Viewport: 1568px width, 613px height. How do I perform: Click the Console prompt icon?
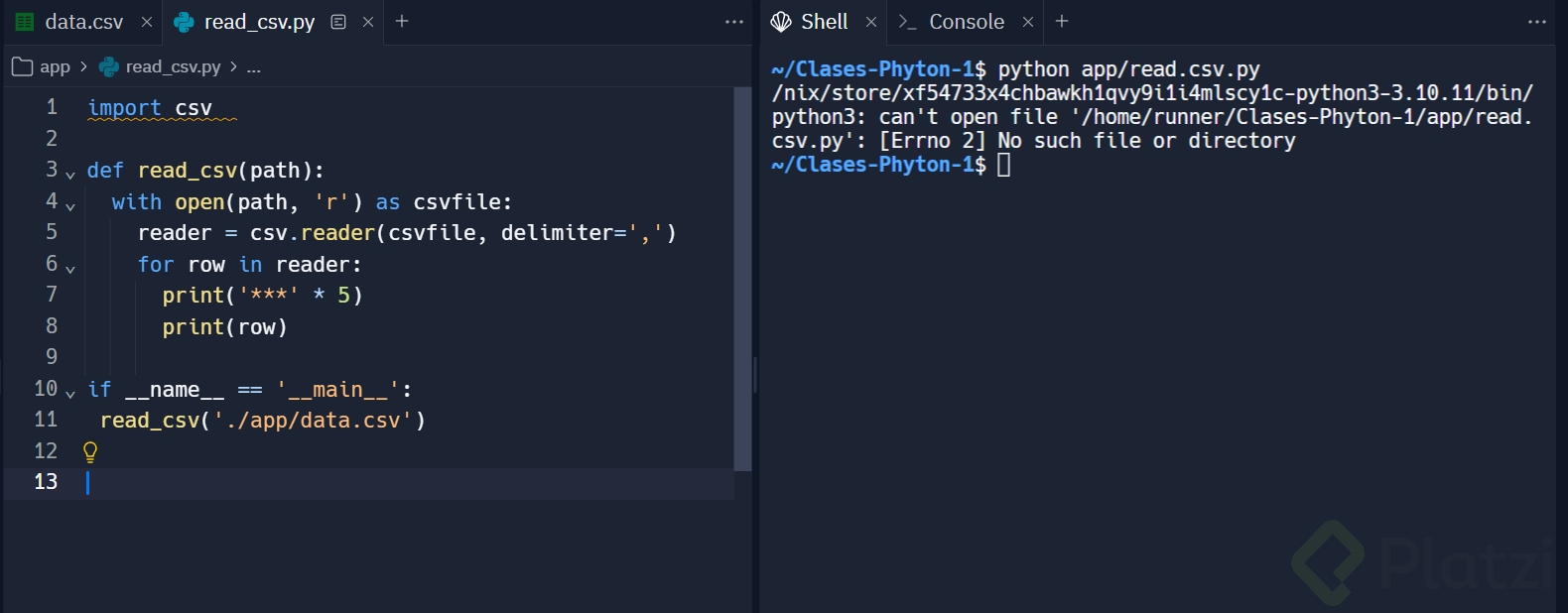tap(906, 22)
